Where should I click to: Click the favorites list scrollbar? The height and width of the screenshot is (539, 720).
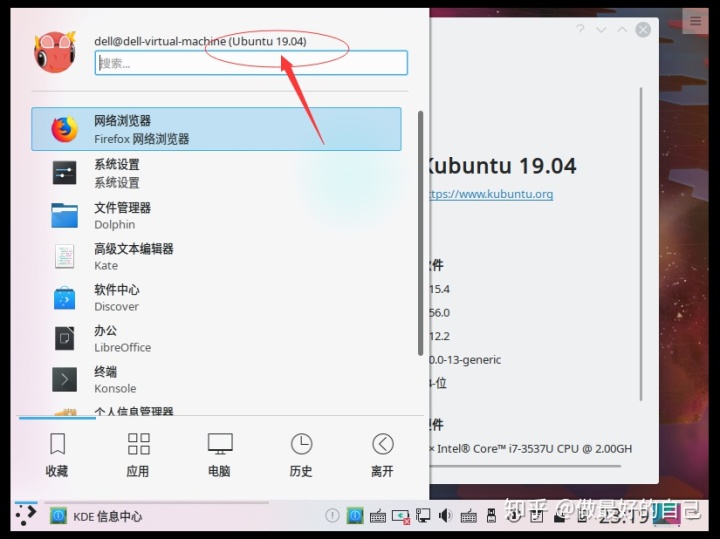click(x=420, y=233)
